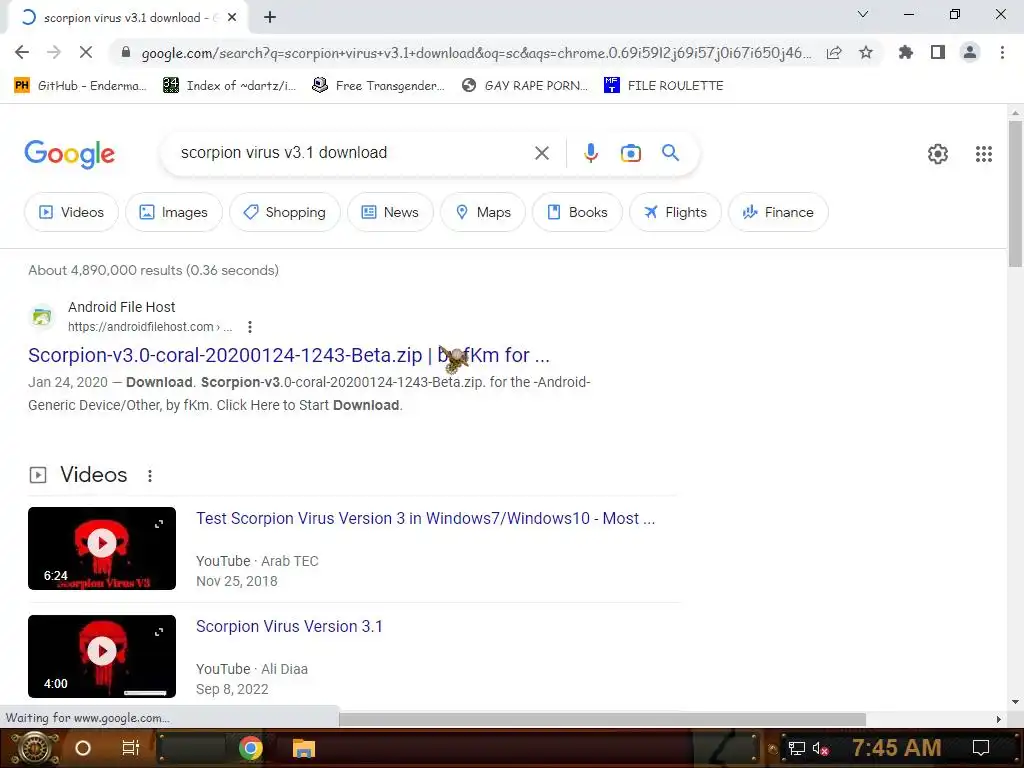This screenshot has height=768, width=1024.
Task: Open the Scorpion Virus Version 3.1 link
Action: (289, 626)
